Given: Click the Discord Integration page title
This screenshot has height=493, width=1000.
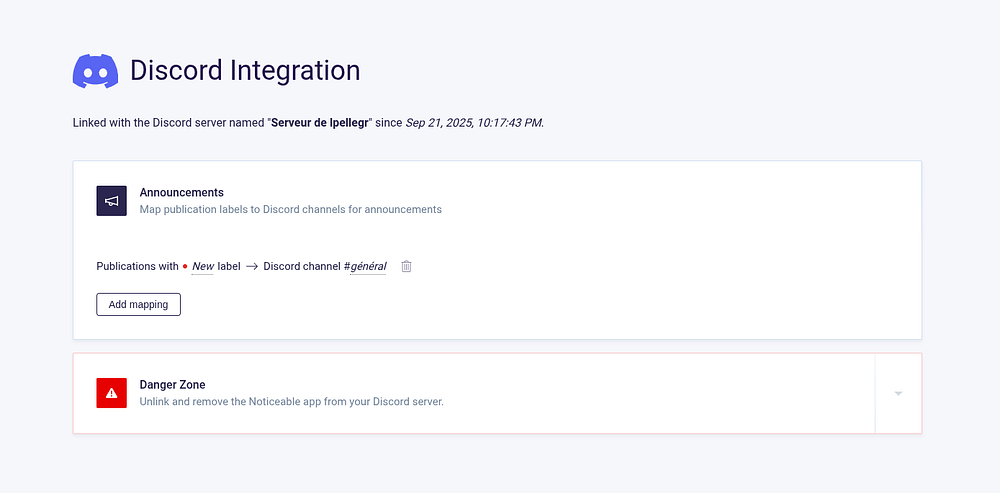Looking at the screenshot, I should (245, 71).
